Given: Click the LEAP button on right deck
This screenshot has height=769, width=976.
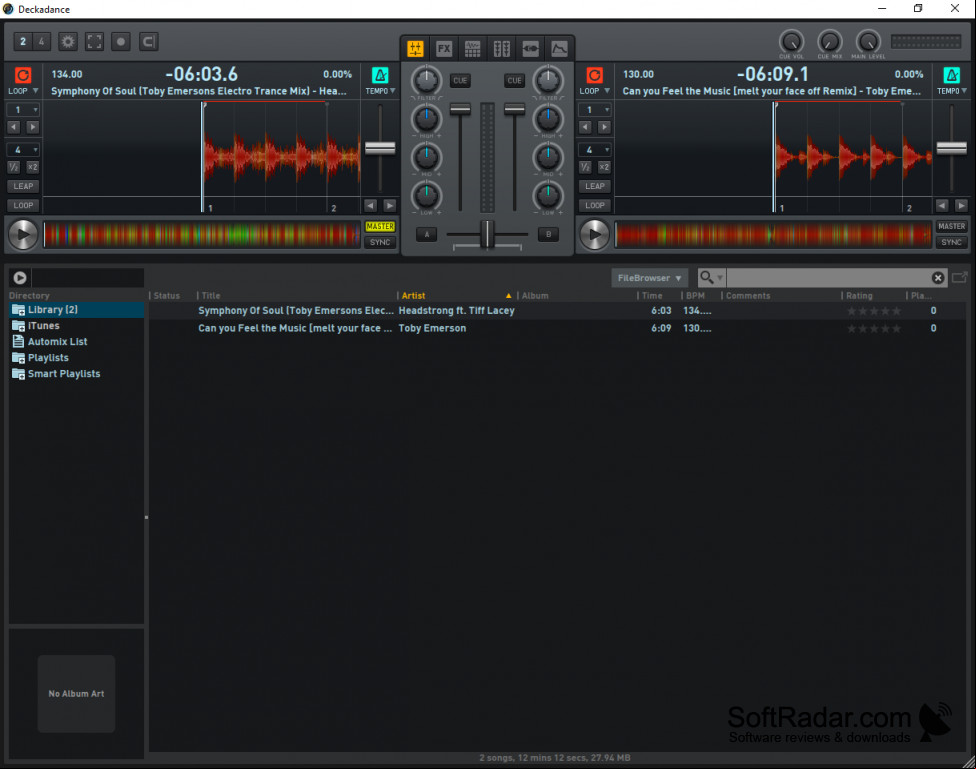Looking at the screenshot, I should coord(594,186).
